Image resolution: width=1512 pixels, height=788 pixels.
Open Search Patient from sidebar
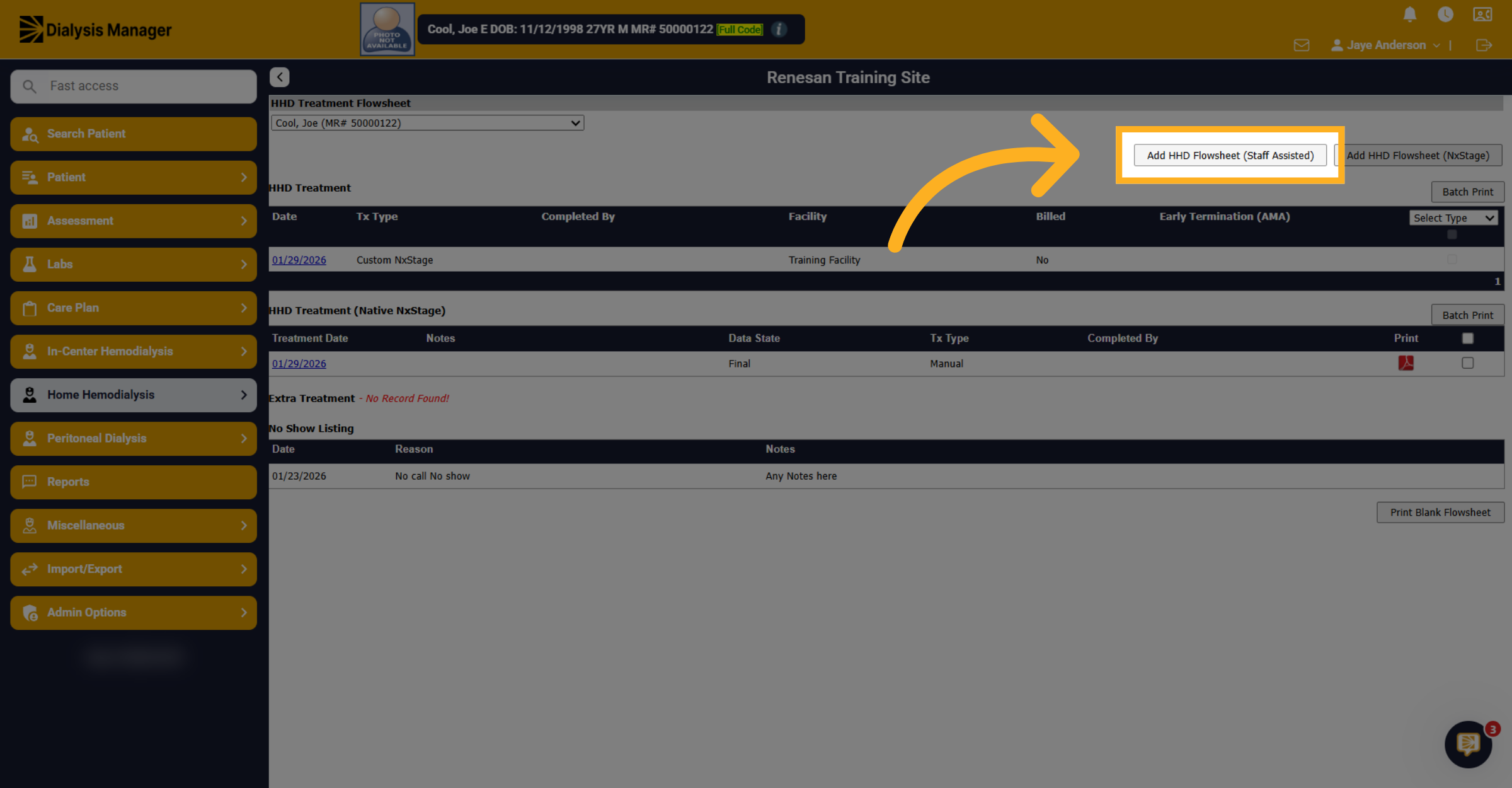point(134,134)
